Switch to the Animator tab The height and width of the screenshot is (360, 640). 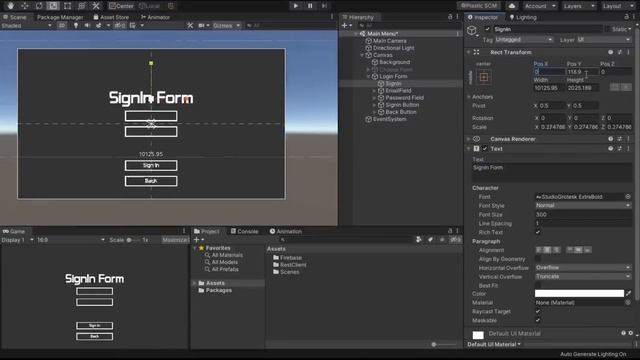click(155, 17)
